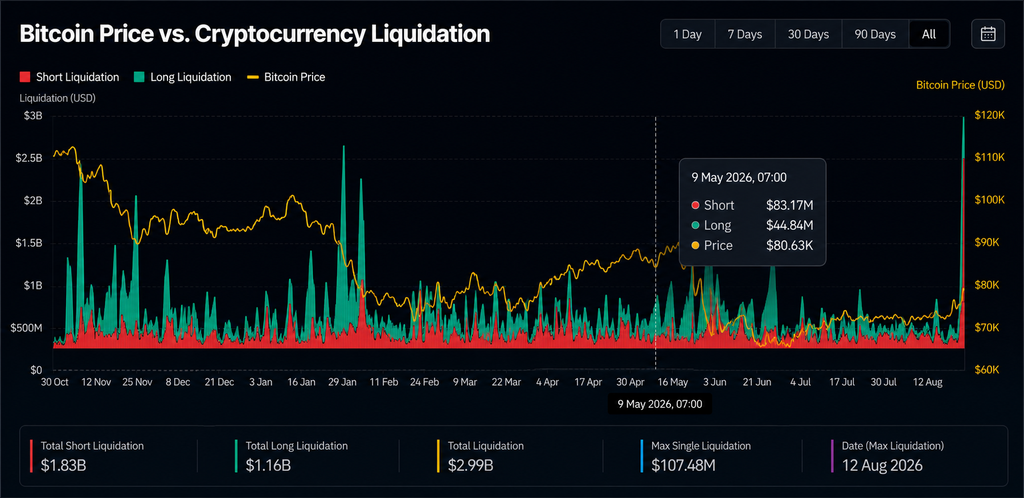Viewport: 1024px width, 498px height.
Task: Click the $120K right axis label
Action: point(989,116)
